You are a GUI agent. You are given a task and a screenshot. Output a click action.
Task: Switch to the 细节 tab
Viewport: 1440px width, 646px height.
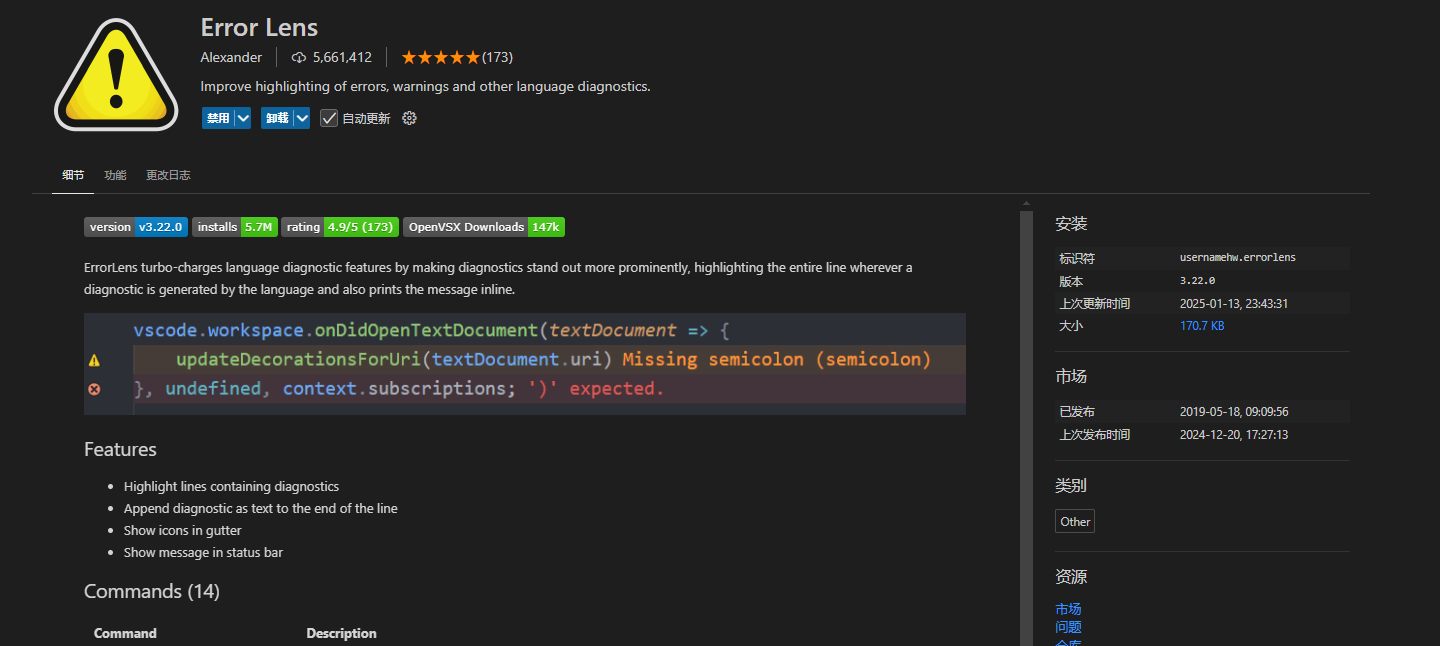(73, 175)
